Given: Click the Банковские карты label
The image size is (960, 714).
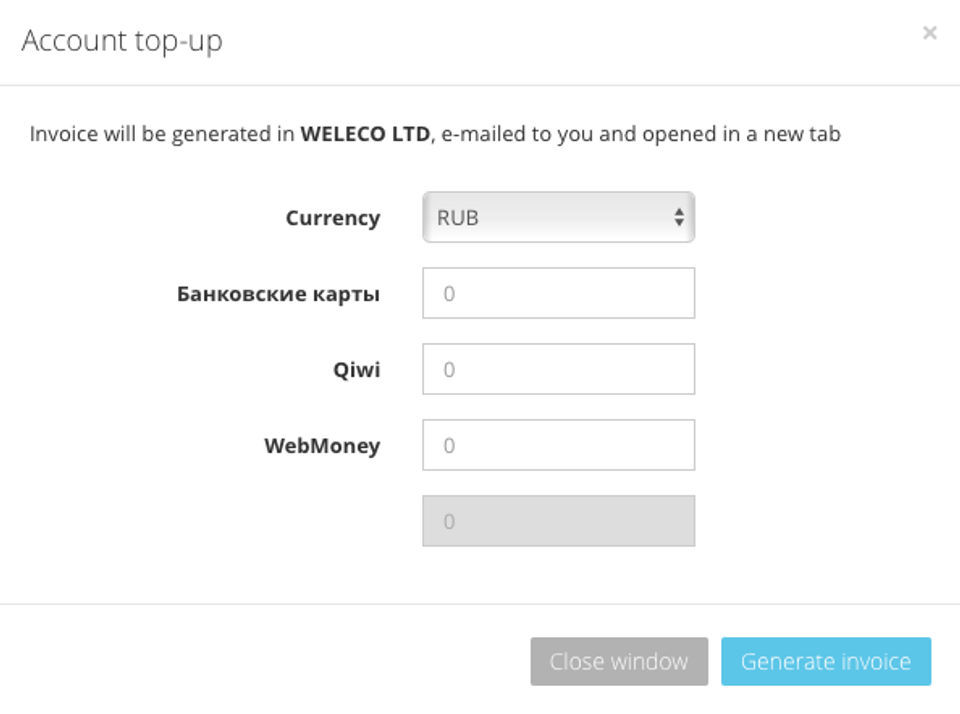Looking at the screenshot, I should [x=278, y=294].
